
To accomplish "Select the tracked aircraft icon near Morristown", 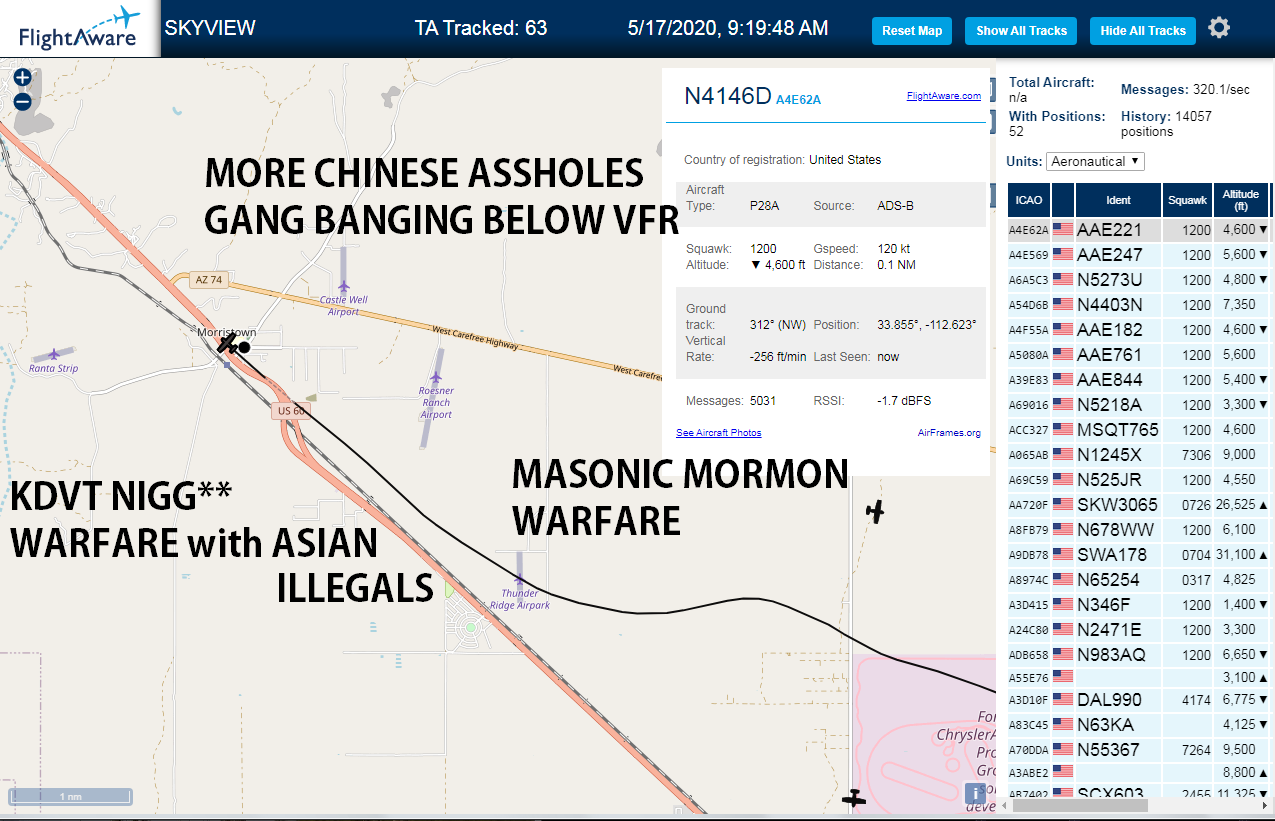I will coord(229,344).
